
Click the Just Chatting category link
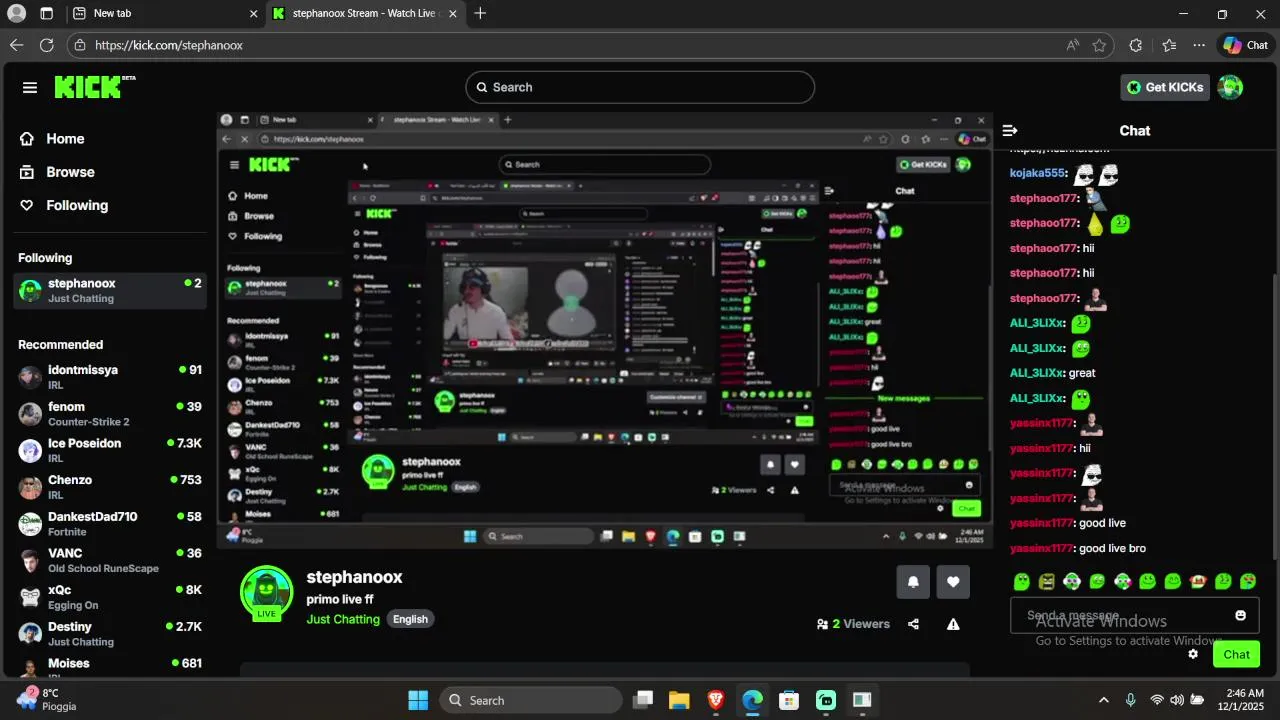pyautogui.click(x=343, y=619)
